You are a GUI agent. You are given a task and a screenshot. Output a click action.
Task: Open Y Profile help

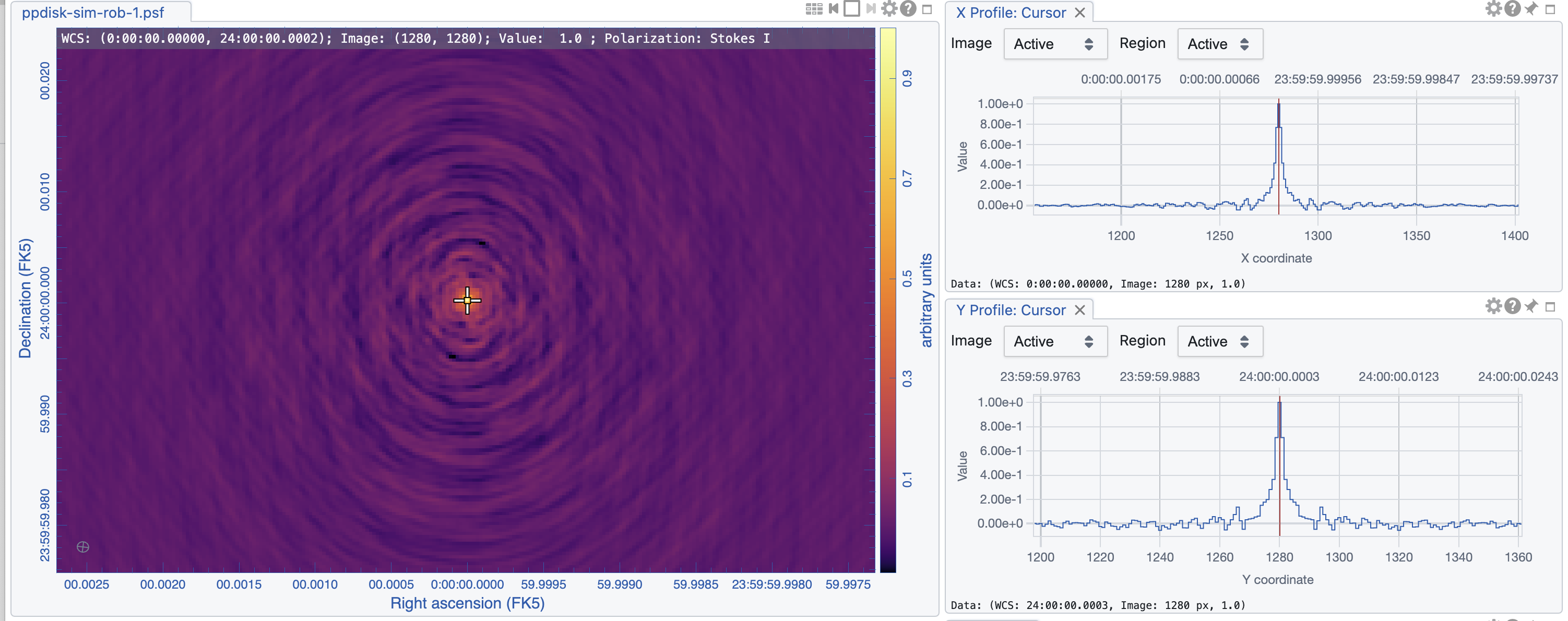[1512, 306]
